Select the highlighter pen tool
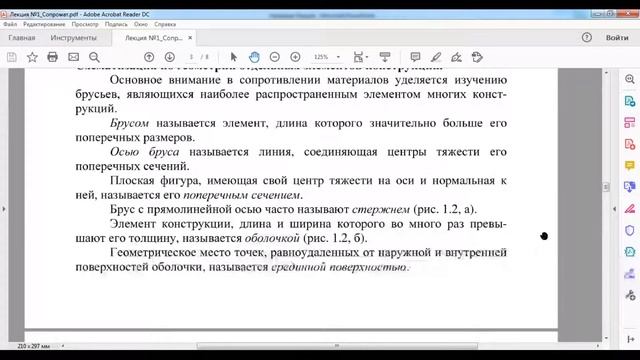 [436, 57]
